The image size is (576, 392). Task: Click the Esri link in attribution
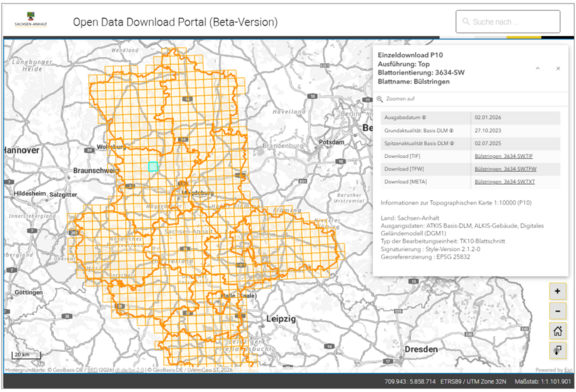(x=568, y=370)
